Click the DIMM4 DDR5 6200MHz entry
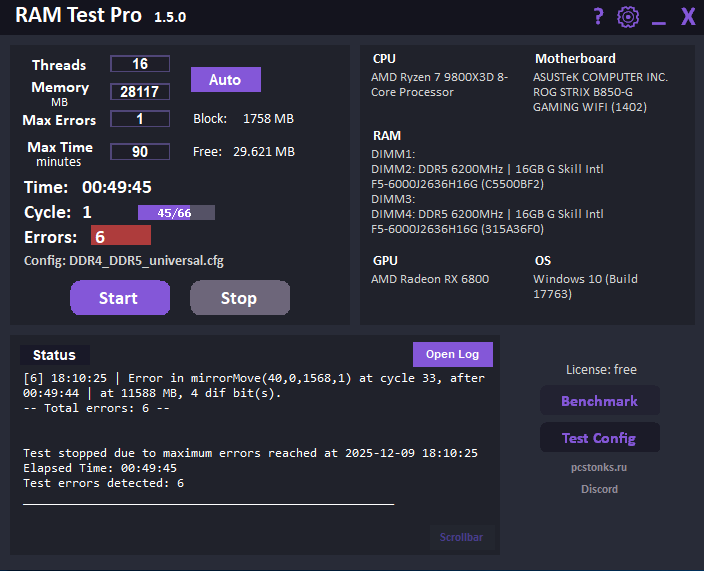Image resolution: width=704 pixels, height=571 pixels. (487, 221)
